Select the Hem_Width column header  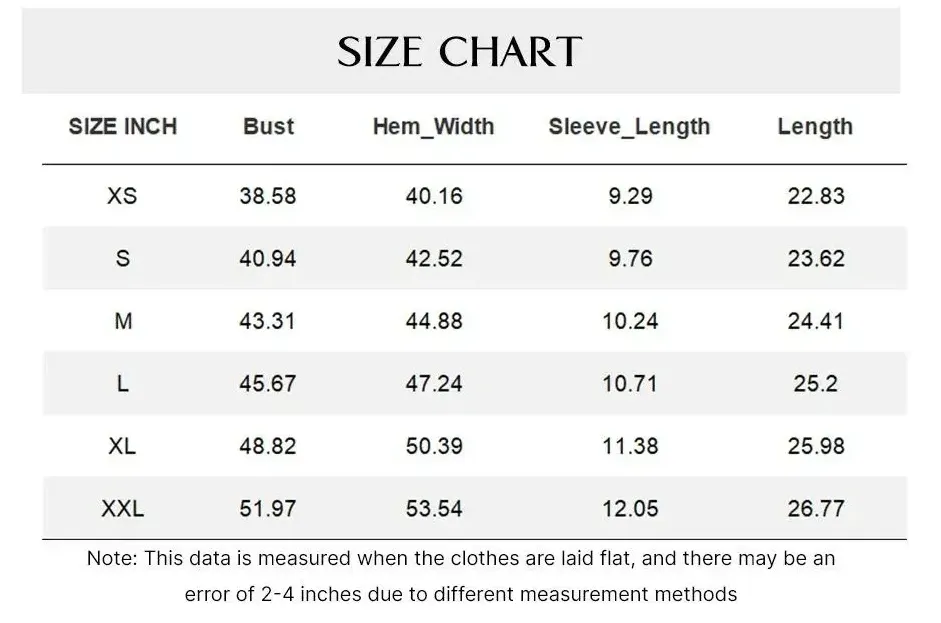pos(433,127)
